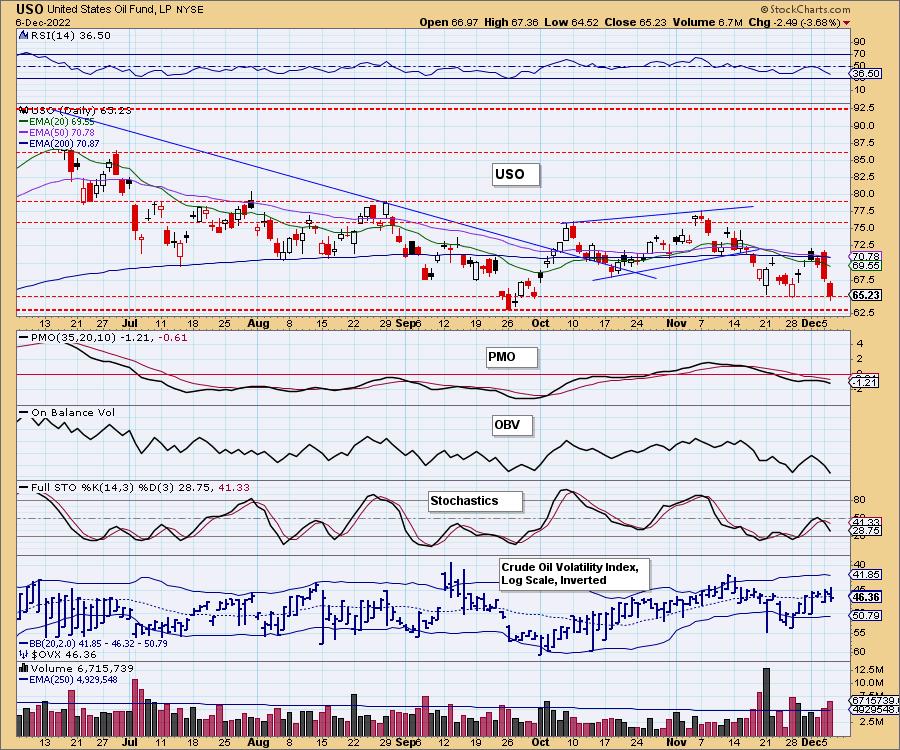
Task: Click the Volume 6,715,739 label
Action: point(77,668)
